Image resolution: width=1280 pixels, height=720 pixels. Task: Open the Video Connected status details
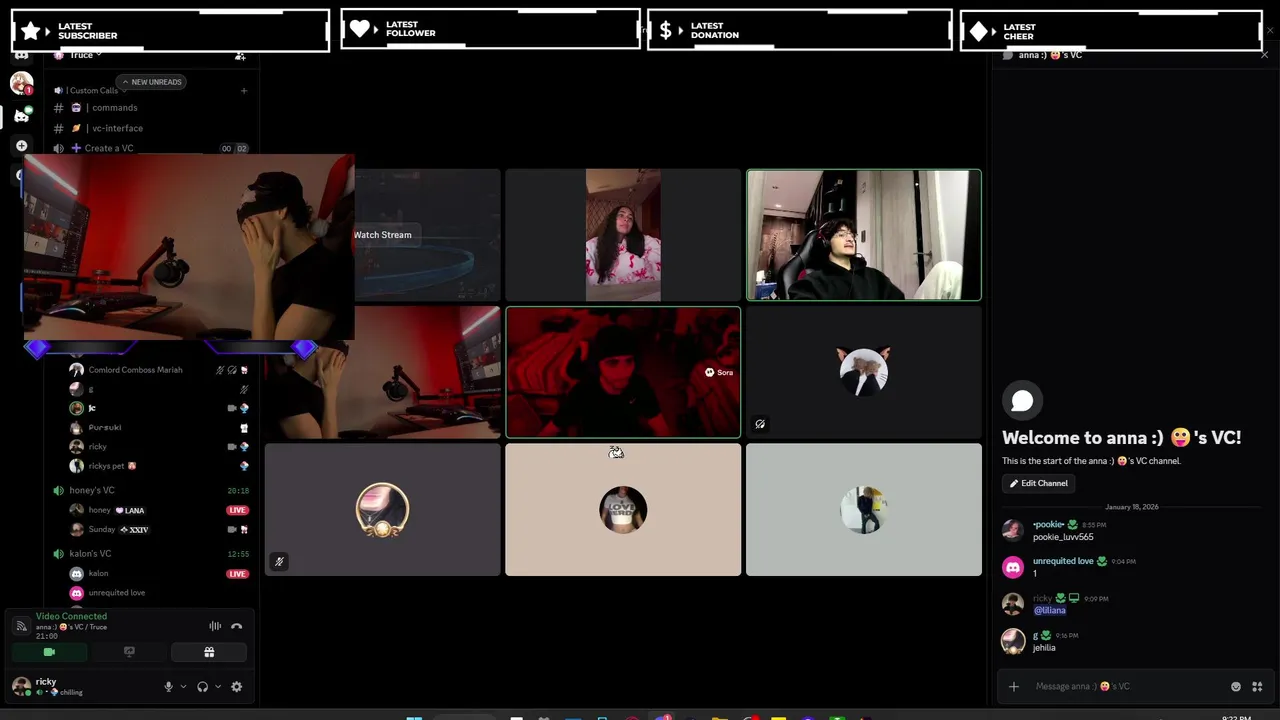71,617
